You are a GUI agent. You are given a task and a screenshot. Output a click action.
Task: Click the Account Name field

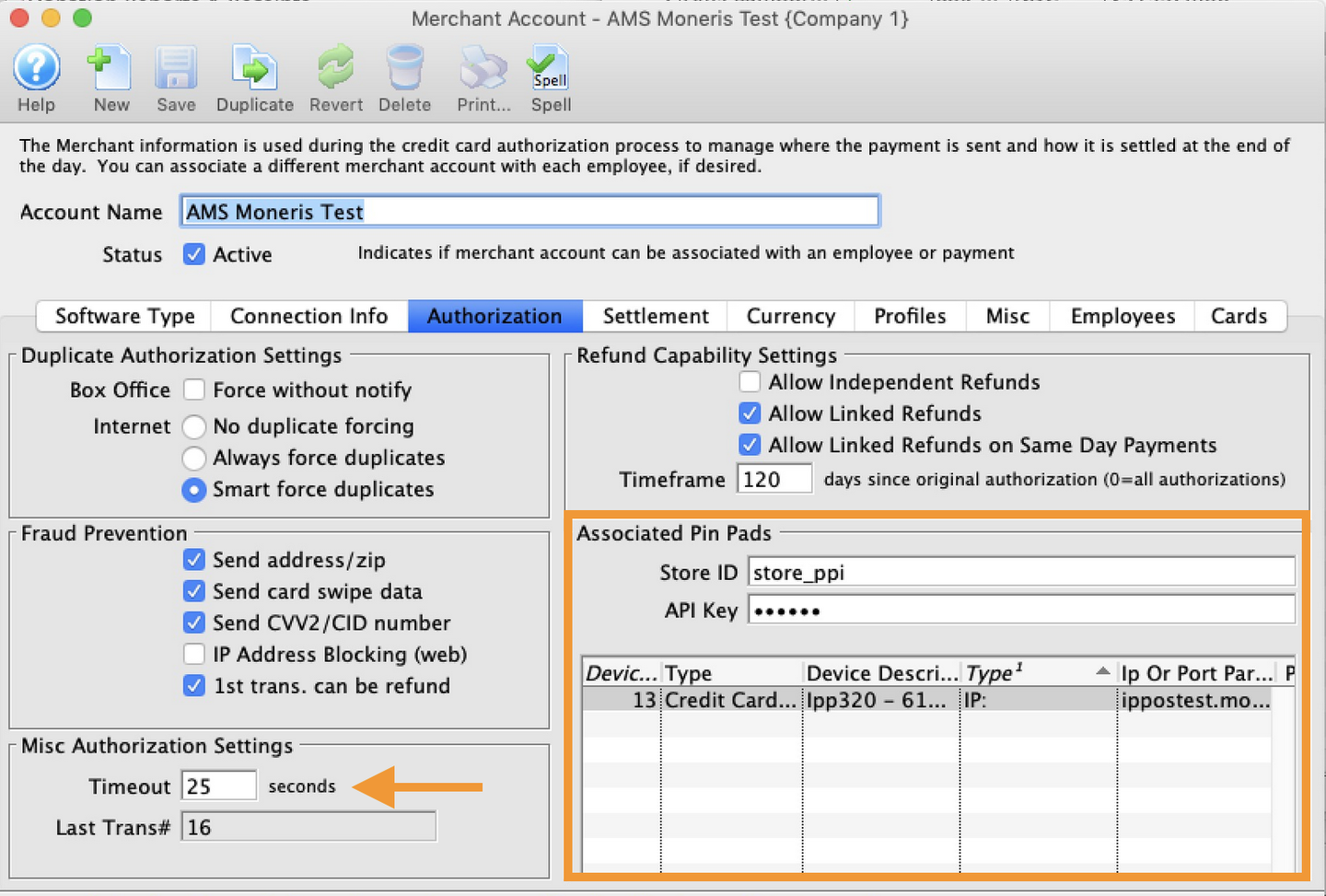(529, 212)
